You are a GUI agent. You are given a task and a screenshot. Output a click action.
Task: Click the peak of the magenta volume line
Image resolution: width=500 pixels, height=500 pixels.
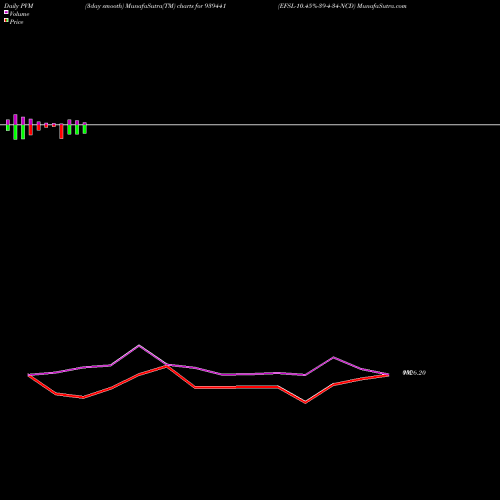(139, 345)
